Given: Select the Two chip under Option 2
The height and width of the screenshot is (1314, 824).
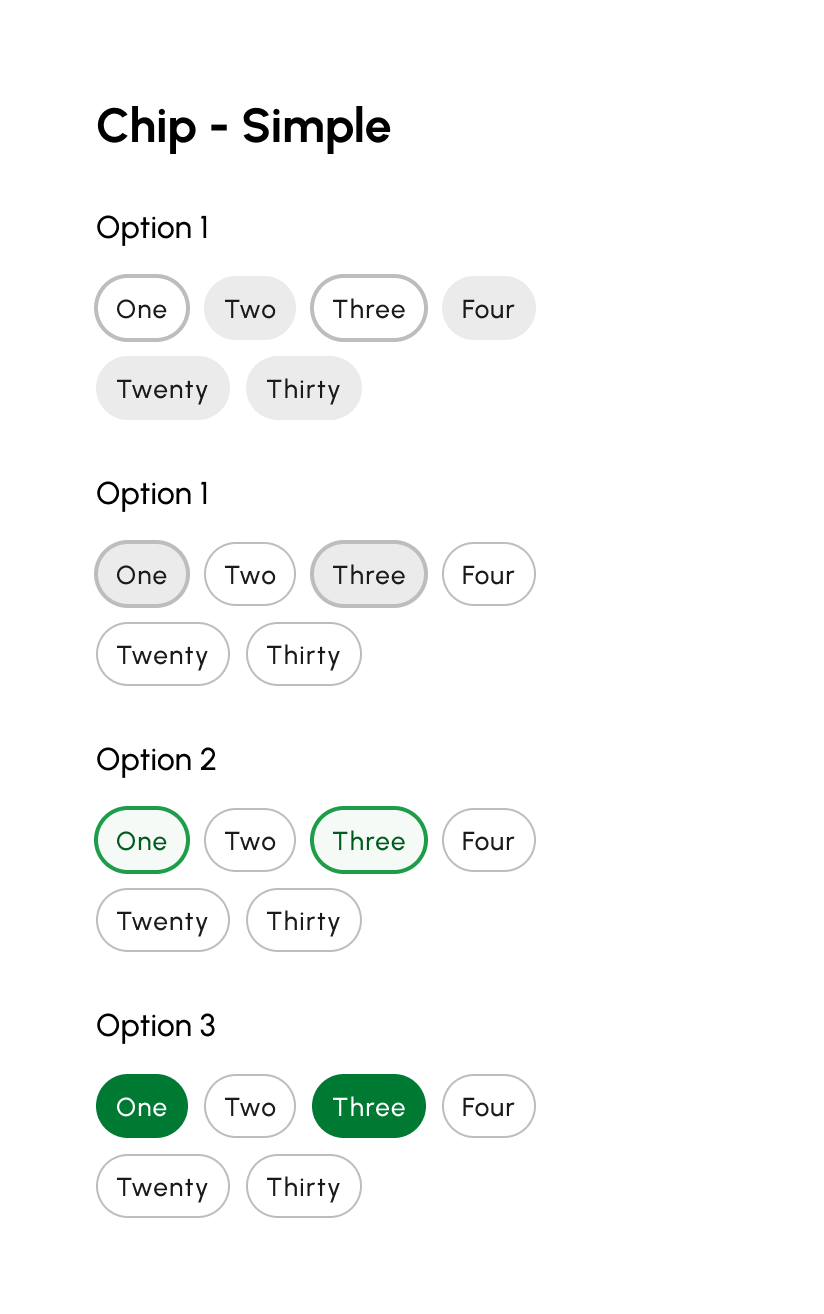Looking at the screenshot, I should click(x=250, y=840).
